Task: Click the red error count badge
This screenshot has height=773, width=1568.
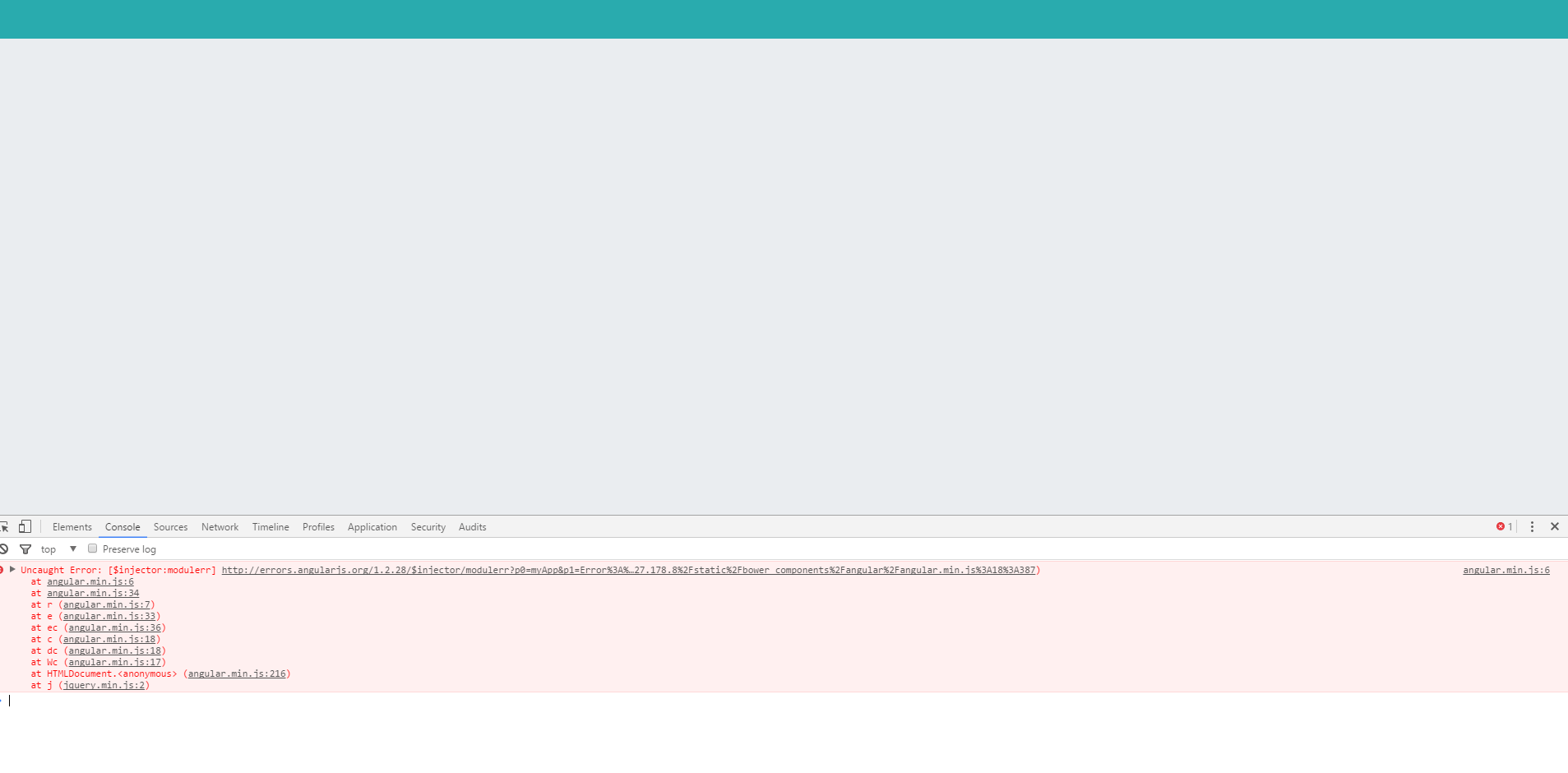Action: [1504, 526]
